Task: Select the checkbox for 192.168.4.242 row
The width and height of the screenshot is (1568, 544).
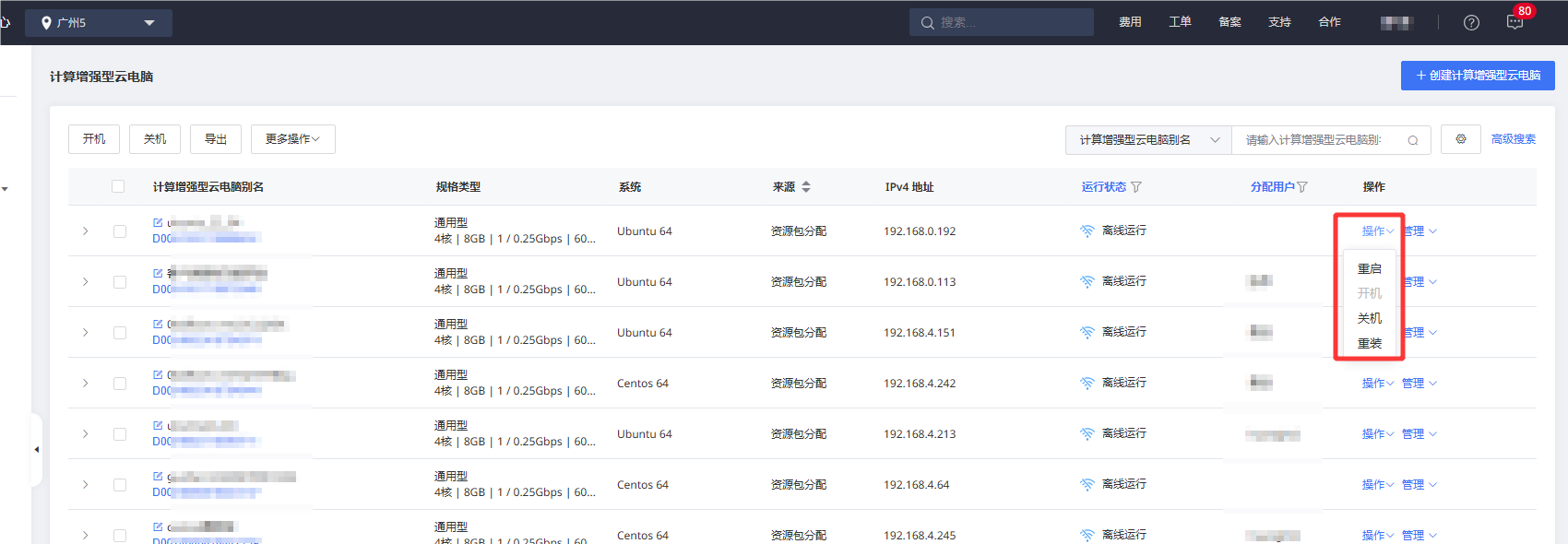Action: 120,384
